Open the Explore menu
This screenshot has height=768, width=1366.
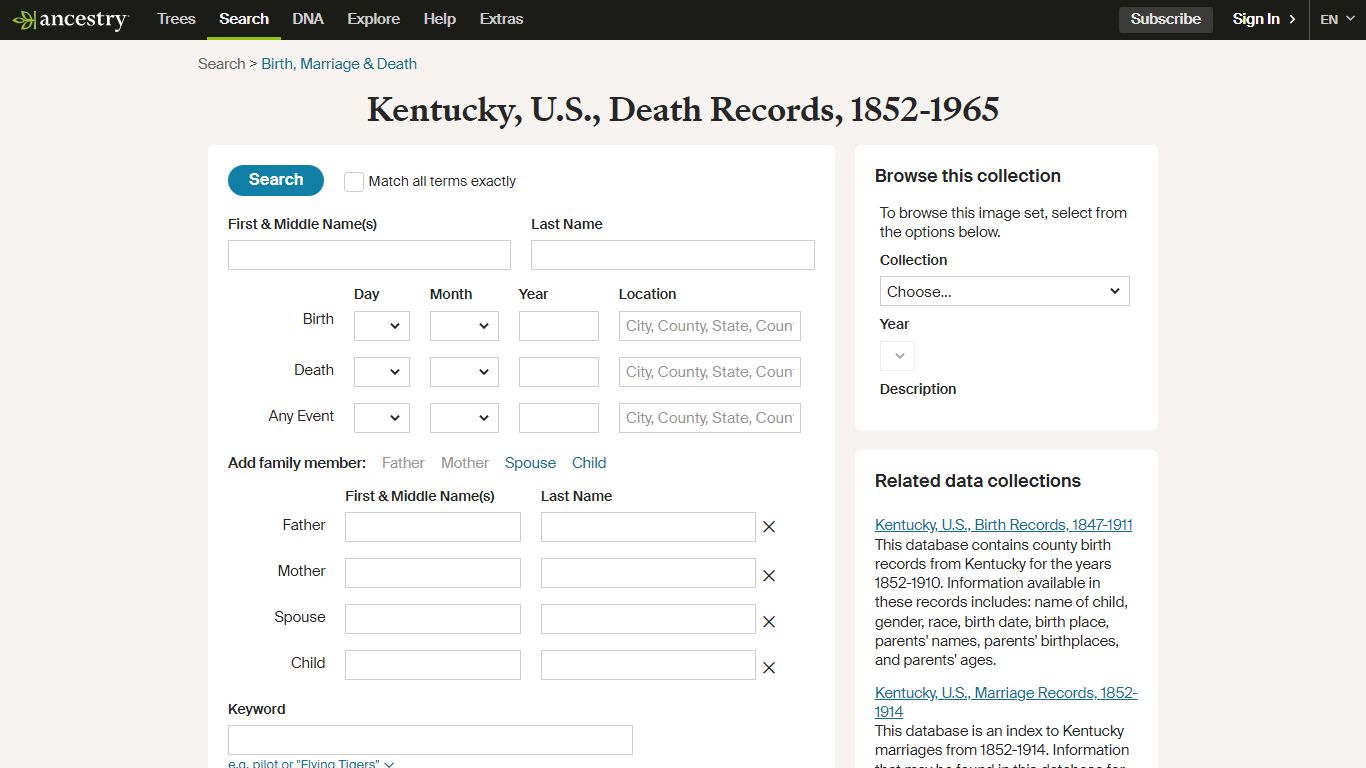pos(373,19)
